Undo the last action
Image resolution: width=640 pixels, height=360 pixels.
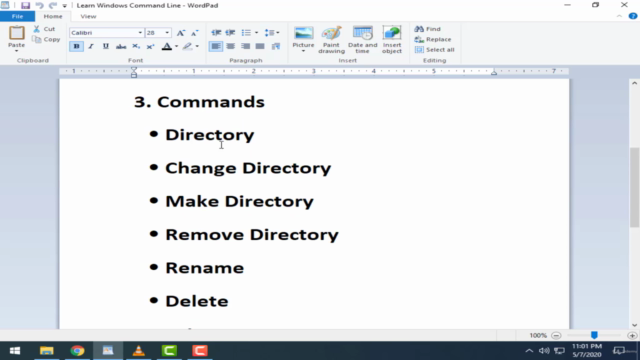tap(39, 5)
